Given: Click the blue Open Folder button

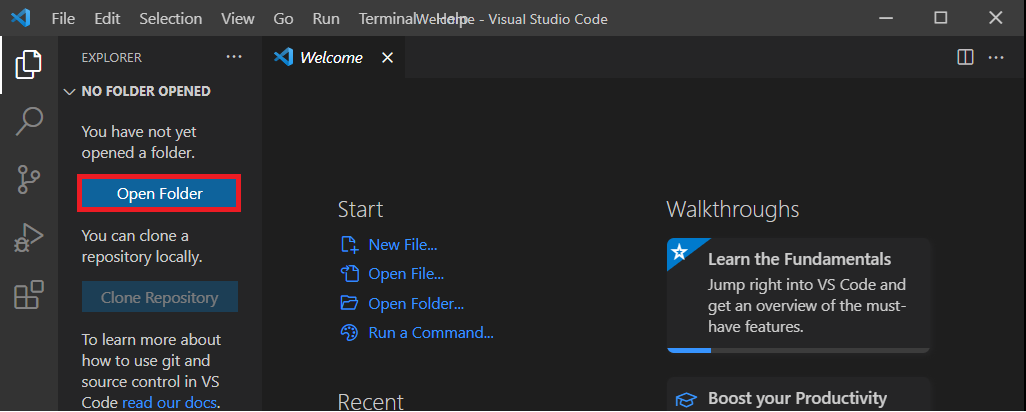Looking at the screenshot, I should coord(159,194).
